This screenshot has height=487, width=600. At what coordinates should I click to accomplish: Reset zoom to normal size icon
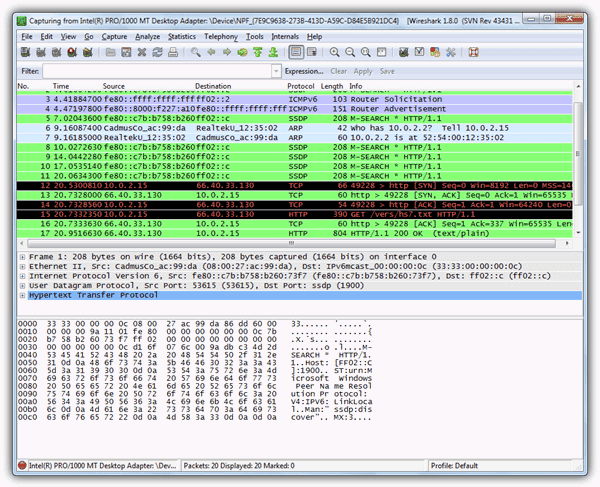pos(366,52)
